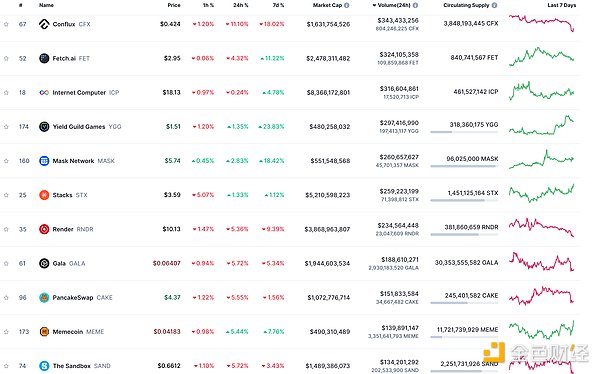Click the Fetch.ai coin logo icon
600x374 pixels.
click(44, 58)
